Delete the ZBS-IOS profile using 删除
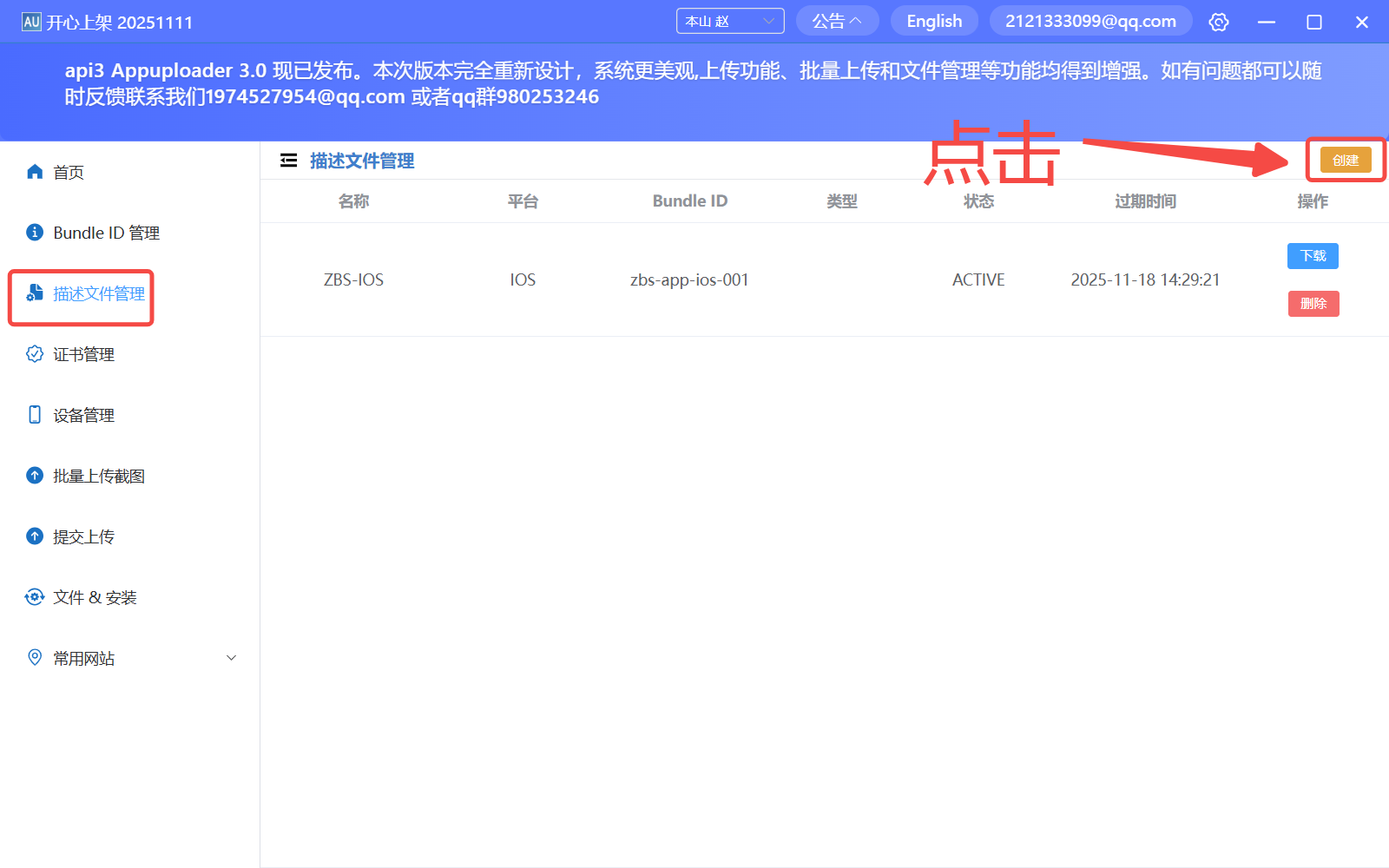This screenshot has width=1389, height=868. click(x=1313, y=303)
